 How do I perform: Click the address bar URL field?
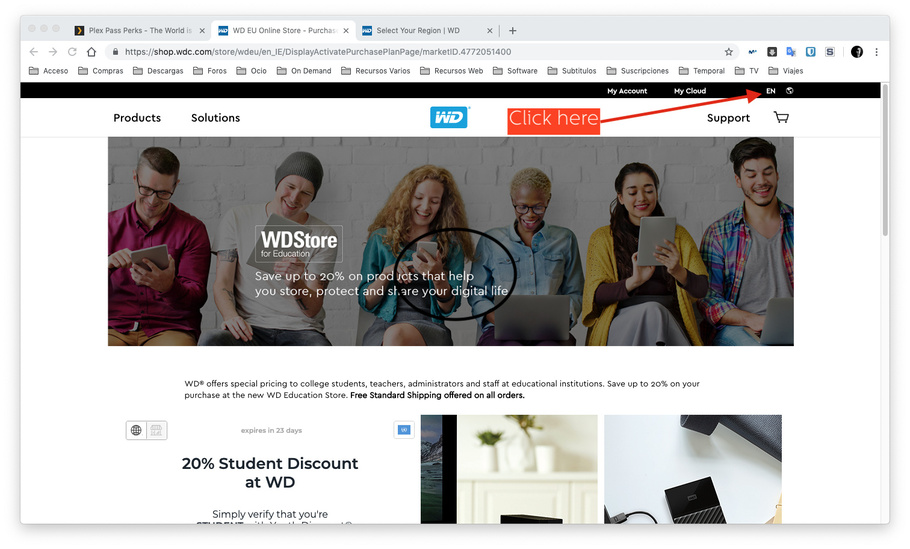point(421,52)
